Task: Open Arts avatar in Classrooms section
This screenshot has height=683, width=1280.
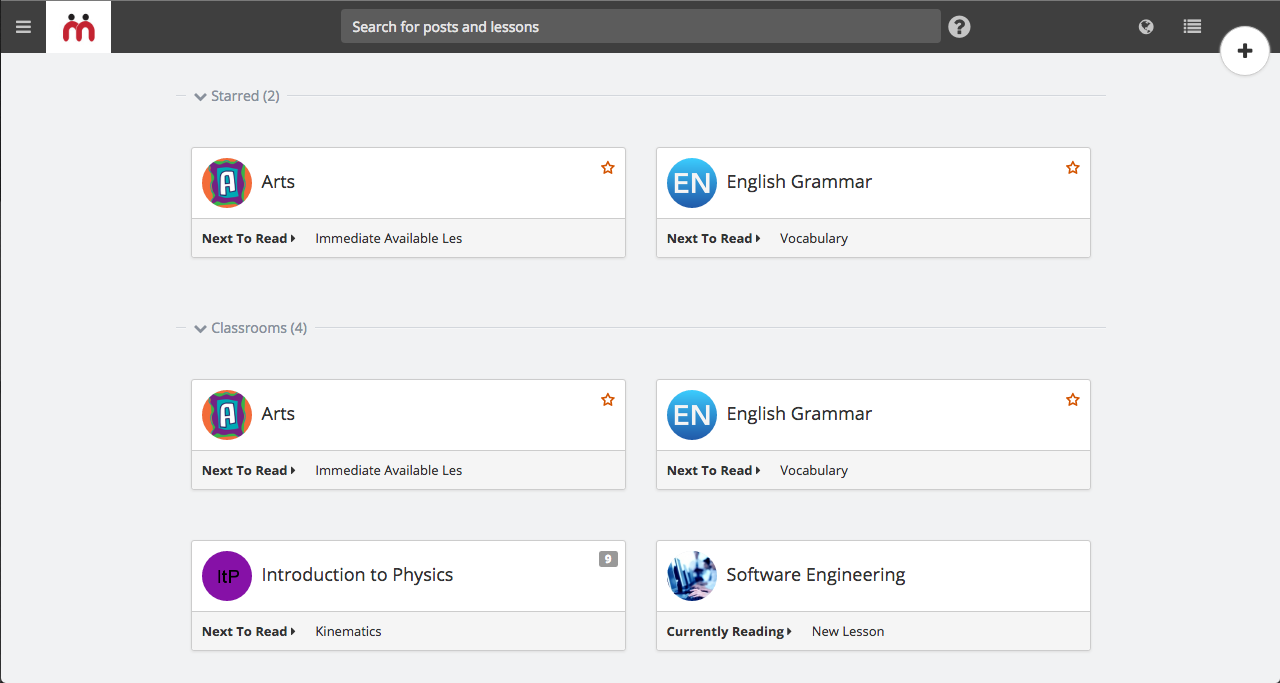Action: pos(227,415)
